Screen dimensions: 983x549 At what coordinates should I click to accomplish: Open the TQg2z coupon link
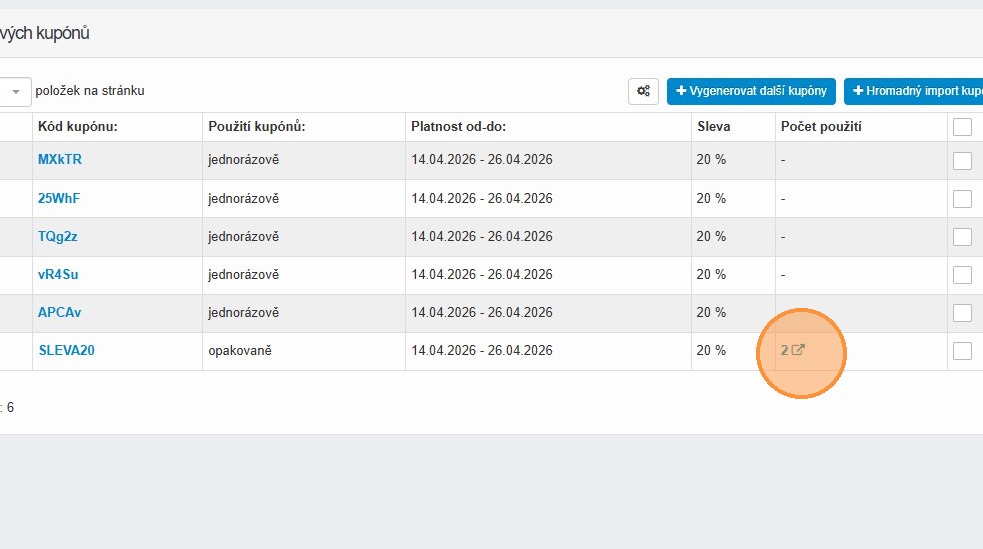(58, 236)
